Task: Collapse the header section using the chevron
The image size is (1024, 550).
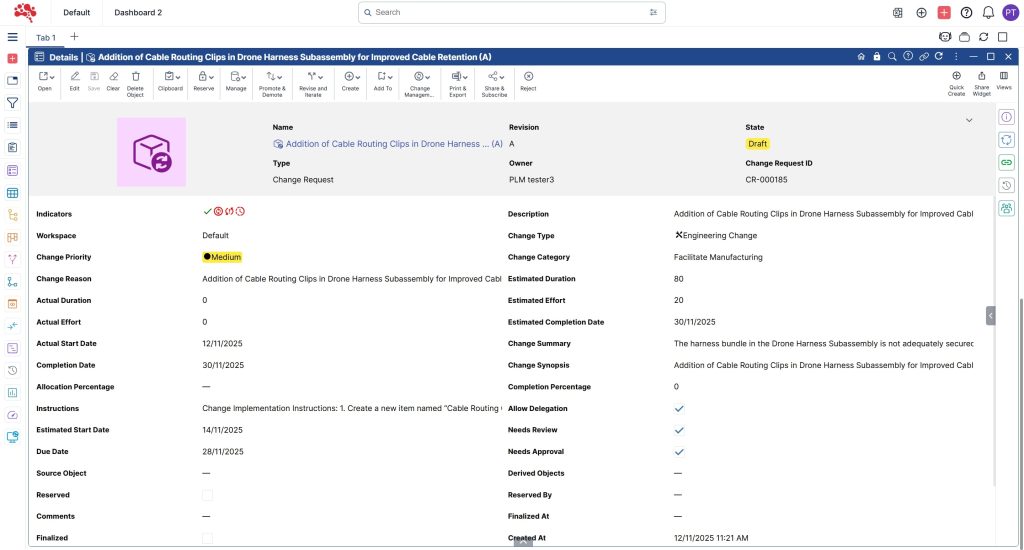Action: coord(968,120)
